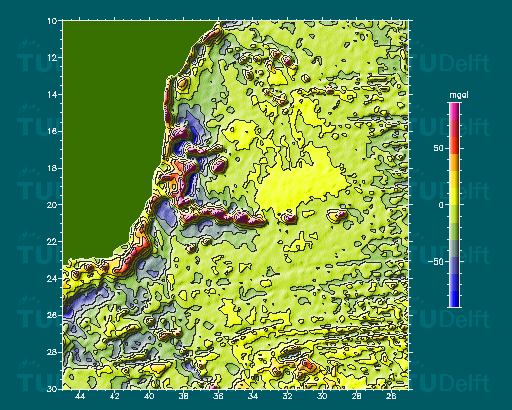Select latitude label "24" on left axis
512x410 pixels.
[52, 278]
